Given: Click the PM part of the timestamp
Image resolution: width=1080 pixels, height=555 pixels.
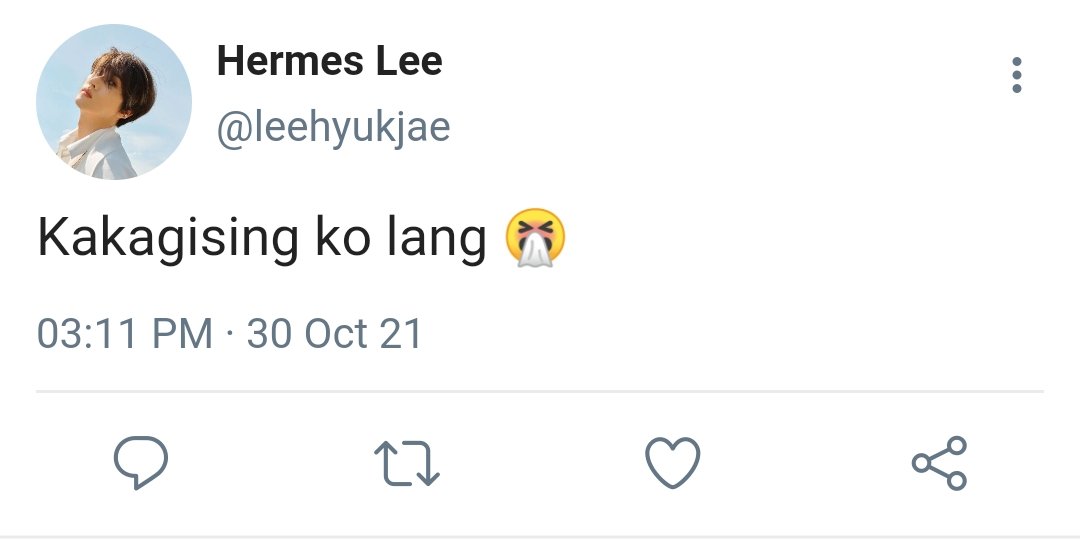Looking at the screenshot, I should click(x=182, y=333).
